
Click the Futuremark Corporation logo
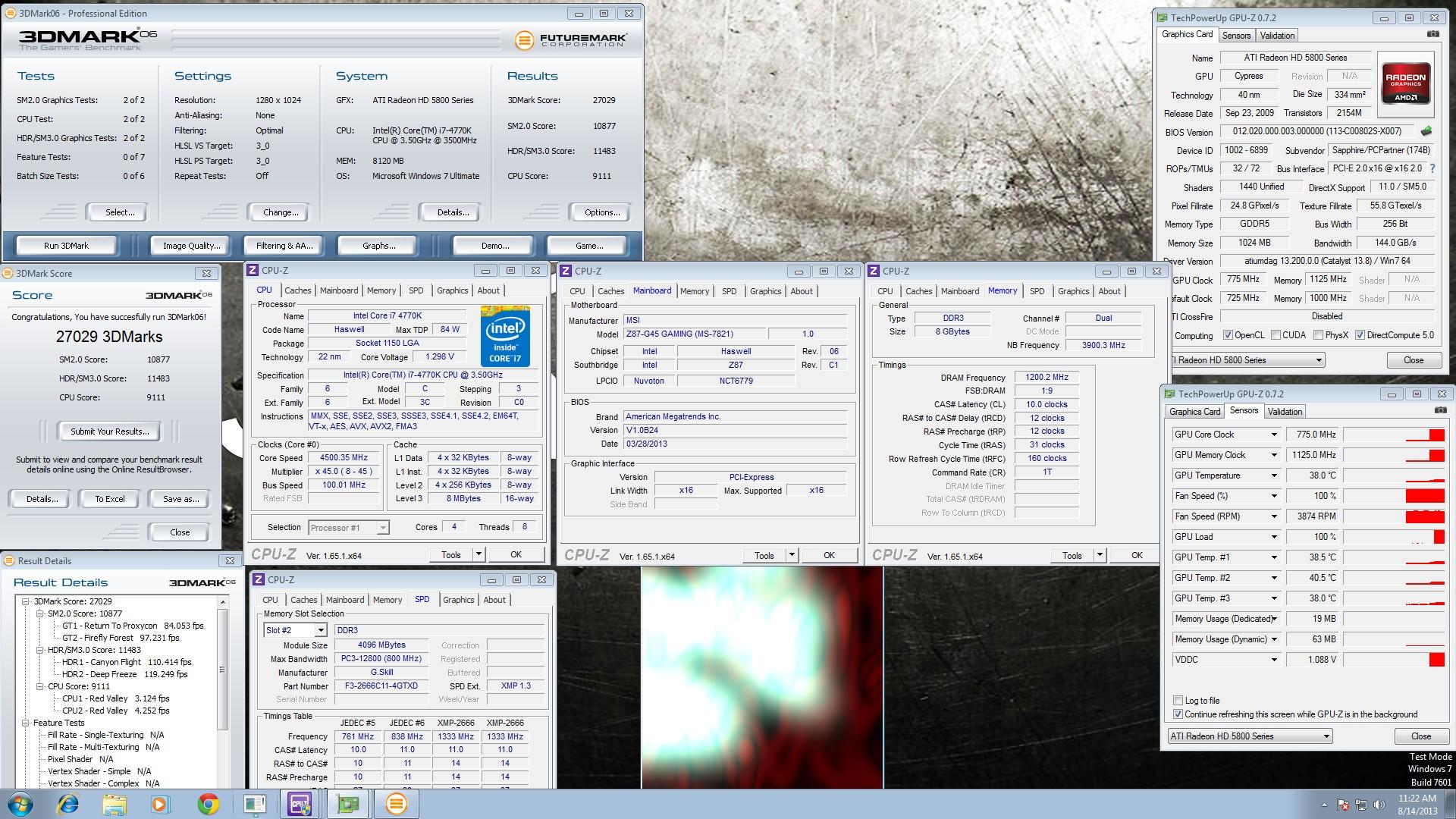point(570,40)
